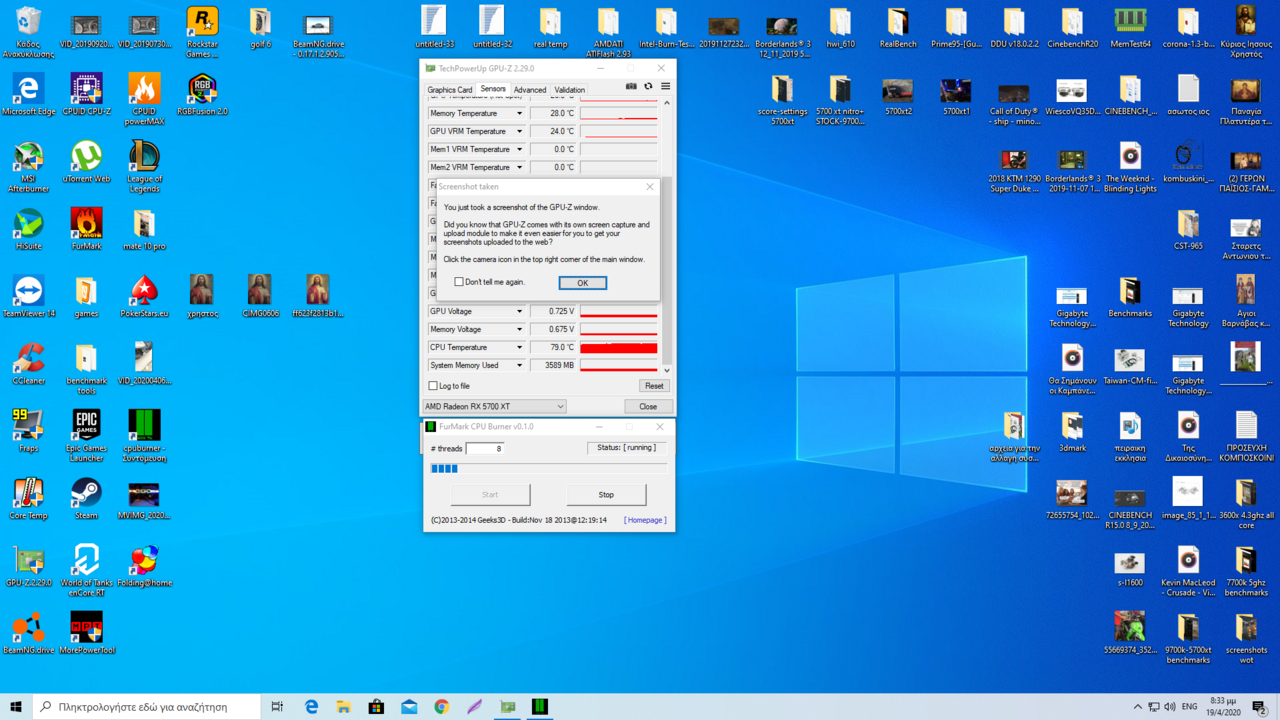1280x720 pixels.
Task: Check the "Don't tell me again" checkbox
Action: point(459,282)
